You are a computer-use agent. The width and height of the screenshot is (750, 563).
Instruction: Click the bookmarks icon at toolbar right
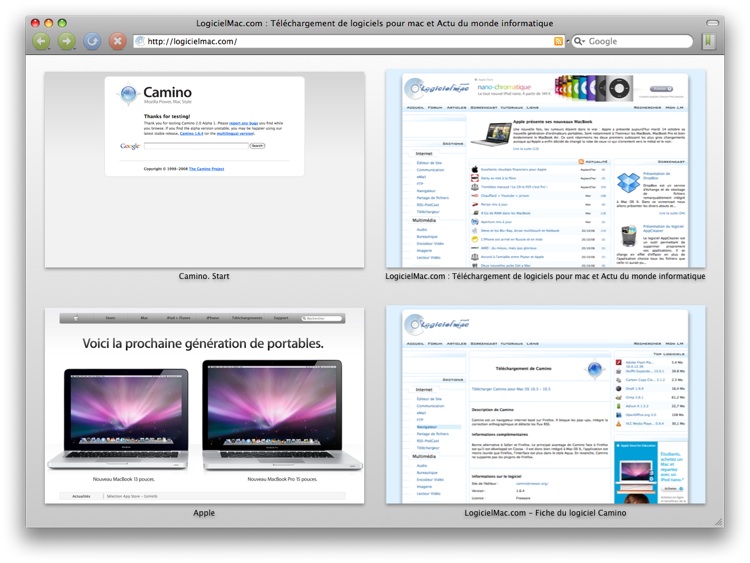708,41
